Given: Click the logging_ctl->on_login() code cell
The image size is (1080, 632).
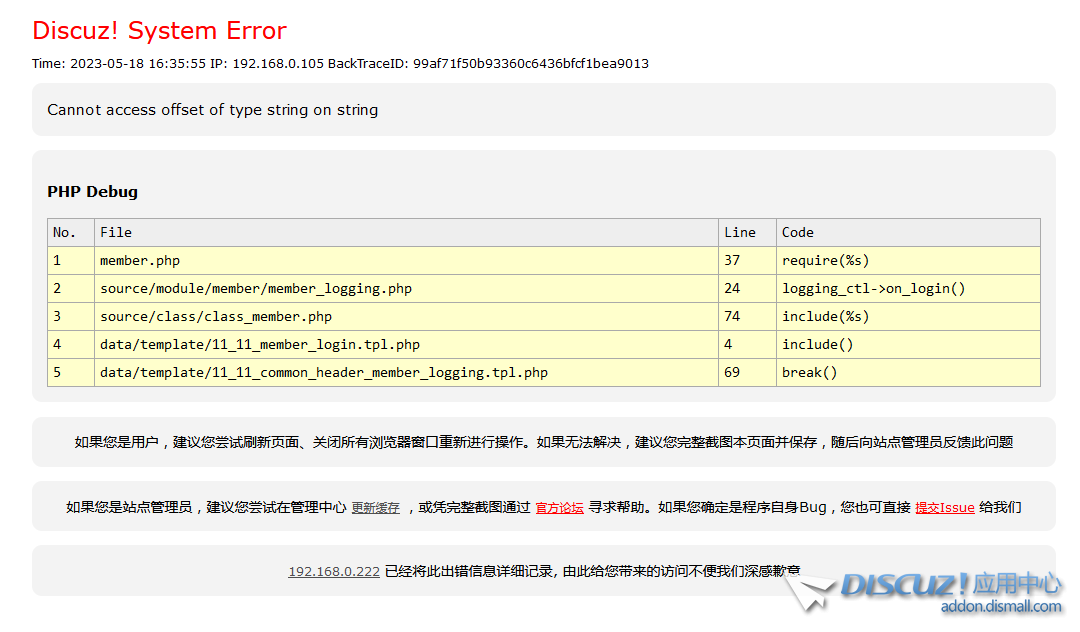Looking at the screenshot, I should [873, 288].
